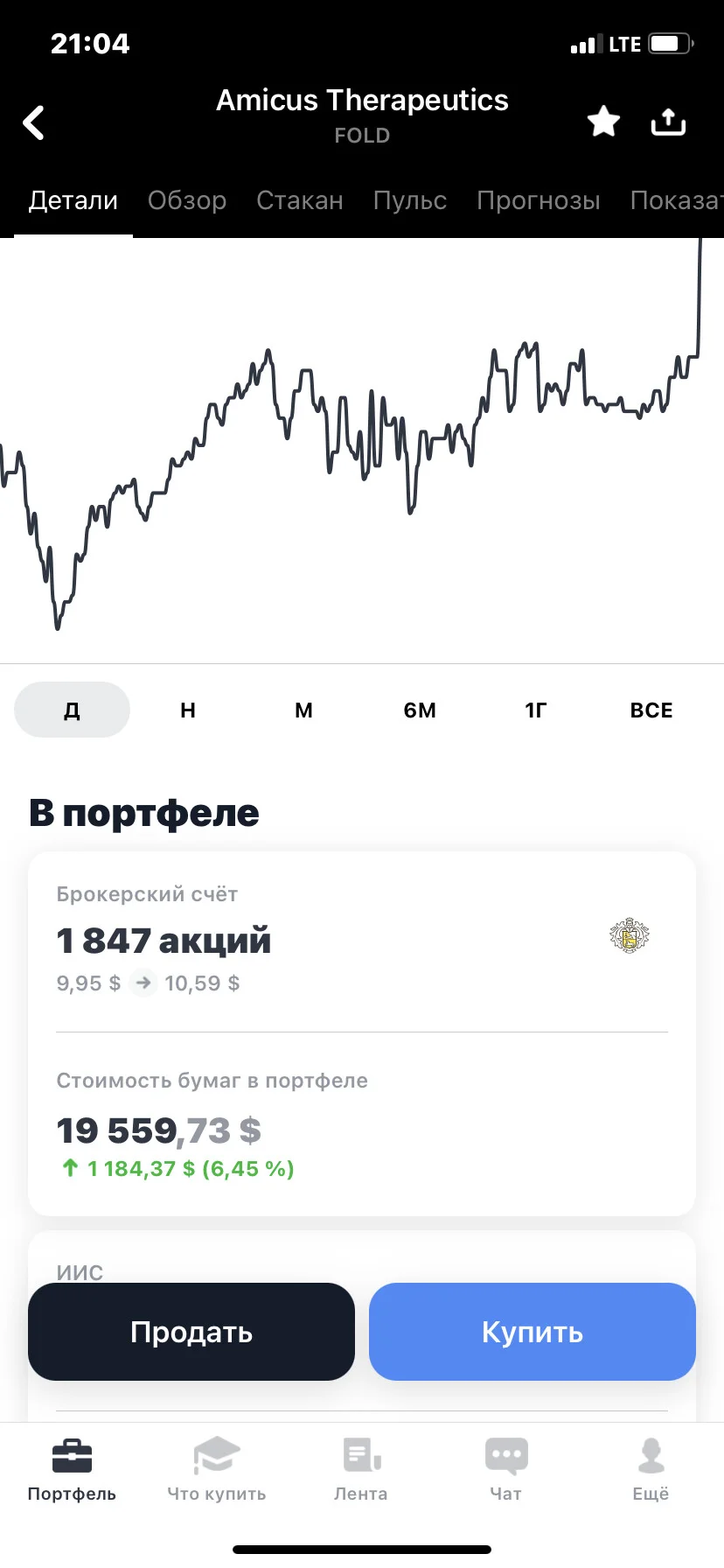Select the Н week chart period
724x1568 pixels.
point(188,710)
